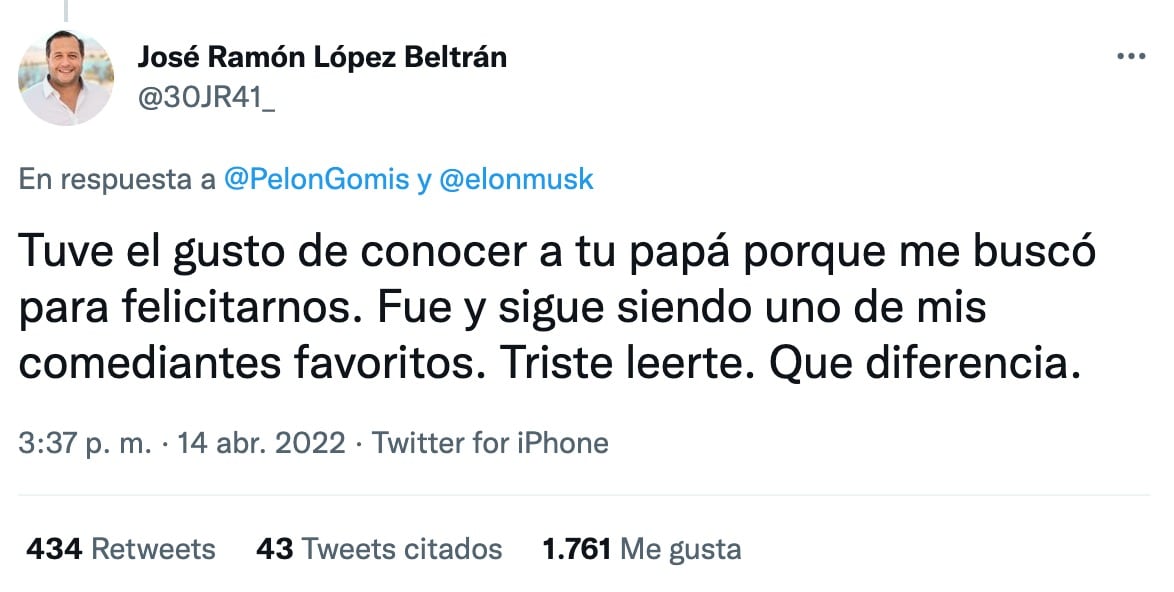Open the @30JR41_ handle profile
The image size is (1174, 592).
pos(205,98)
